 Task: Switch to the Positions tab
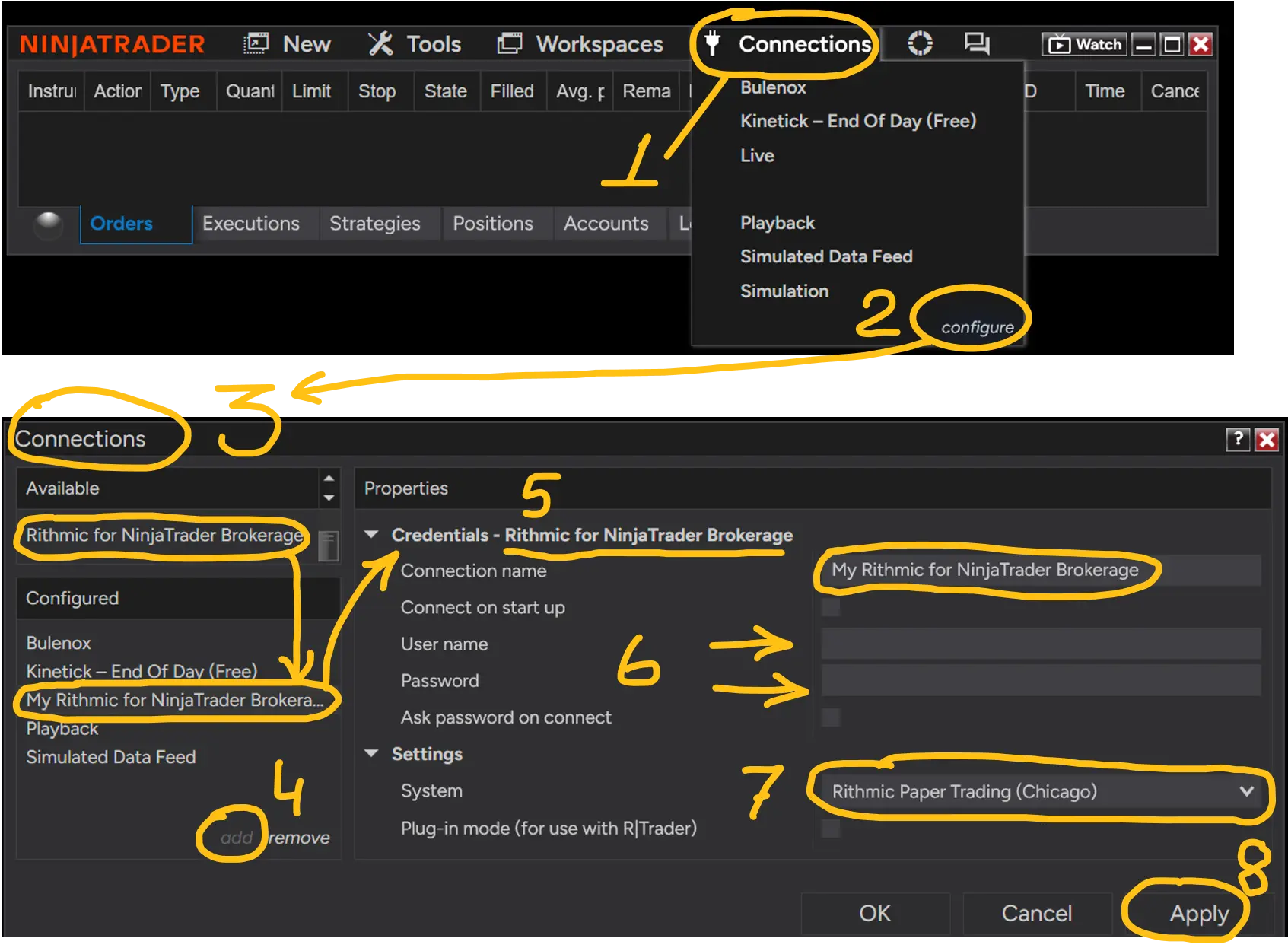(x=493, y=224)
